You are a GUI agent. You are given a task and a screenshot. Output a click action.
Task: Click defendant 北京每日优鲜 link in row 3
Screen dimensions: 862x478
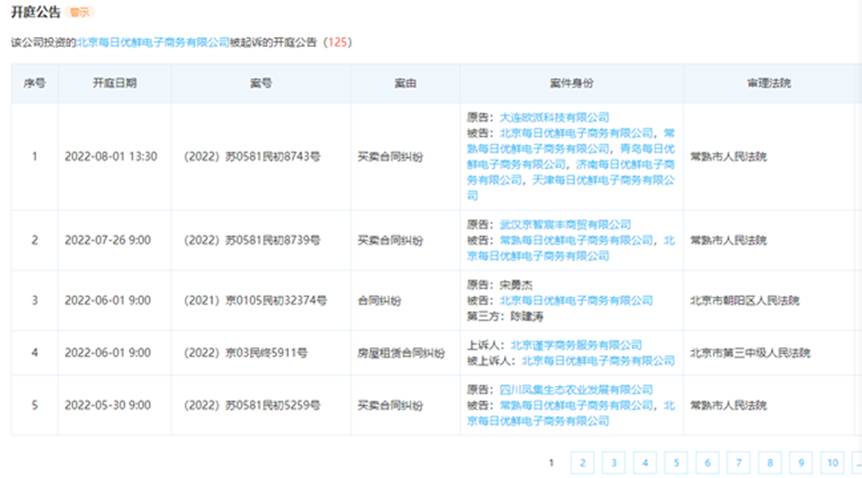pyautogui.click(x=576, y=300)
